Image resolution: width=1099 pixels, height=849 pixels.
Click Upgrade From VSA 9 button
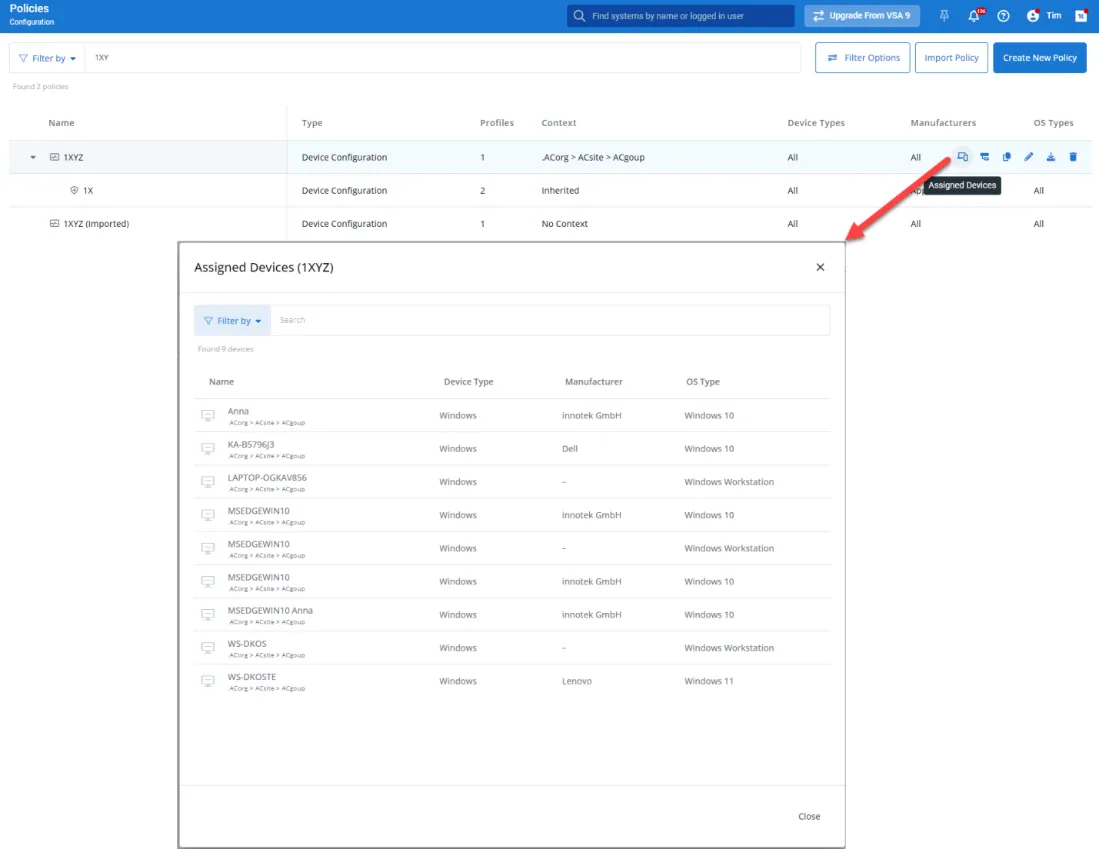[x=861, y=16]
